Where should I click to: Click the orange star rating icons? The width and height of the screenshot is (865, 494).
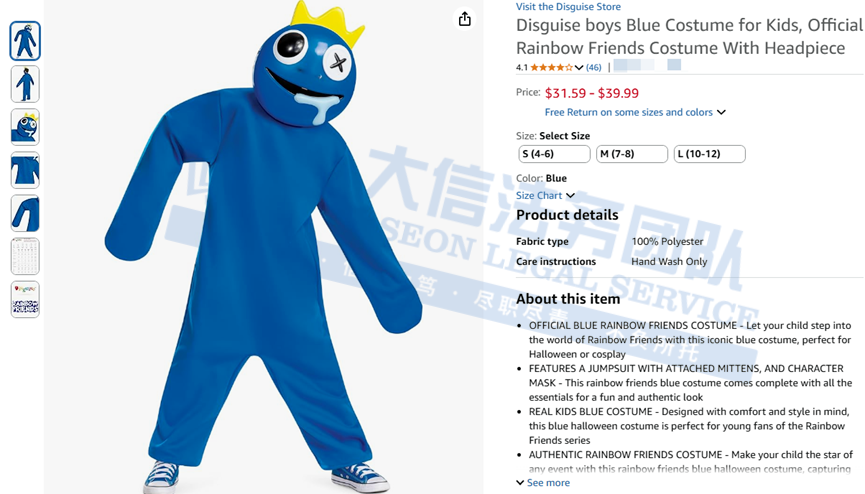551,67
